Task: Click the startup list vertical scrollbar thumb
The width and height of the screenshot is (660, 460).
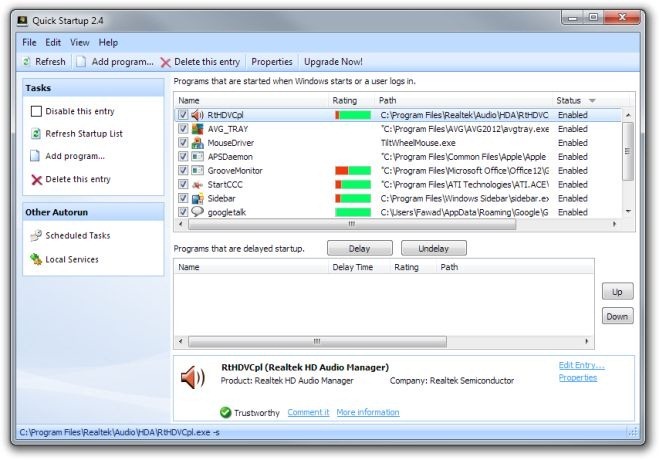Action: pyautogui.click(x=628, y=152)
